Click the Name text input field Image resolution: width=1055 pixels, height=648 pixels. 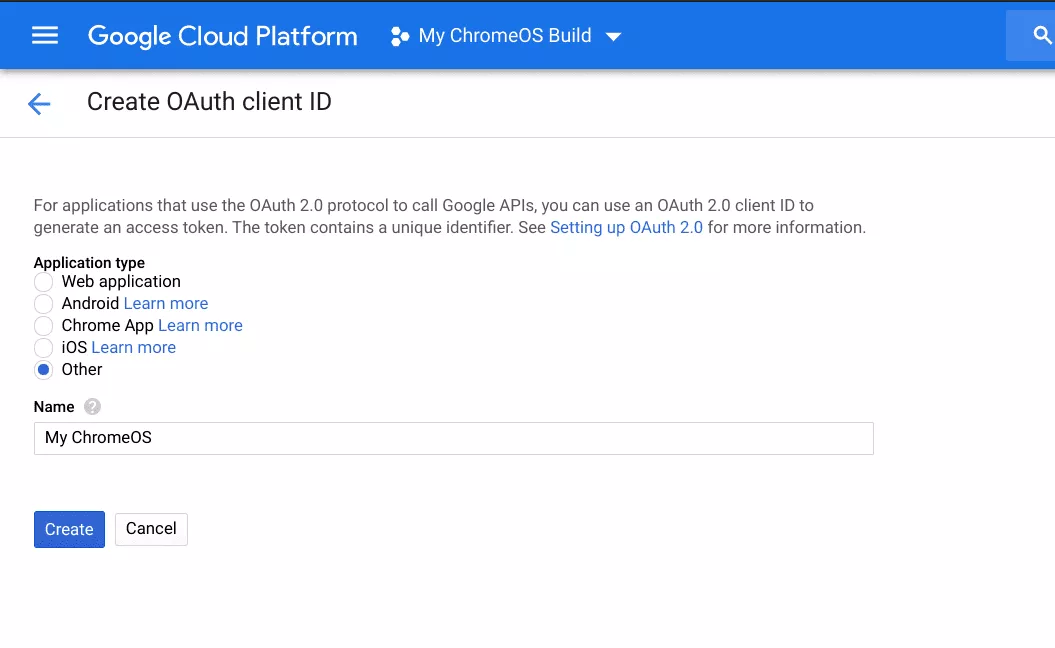pos(453,438)
